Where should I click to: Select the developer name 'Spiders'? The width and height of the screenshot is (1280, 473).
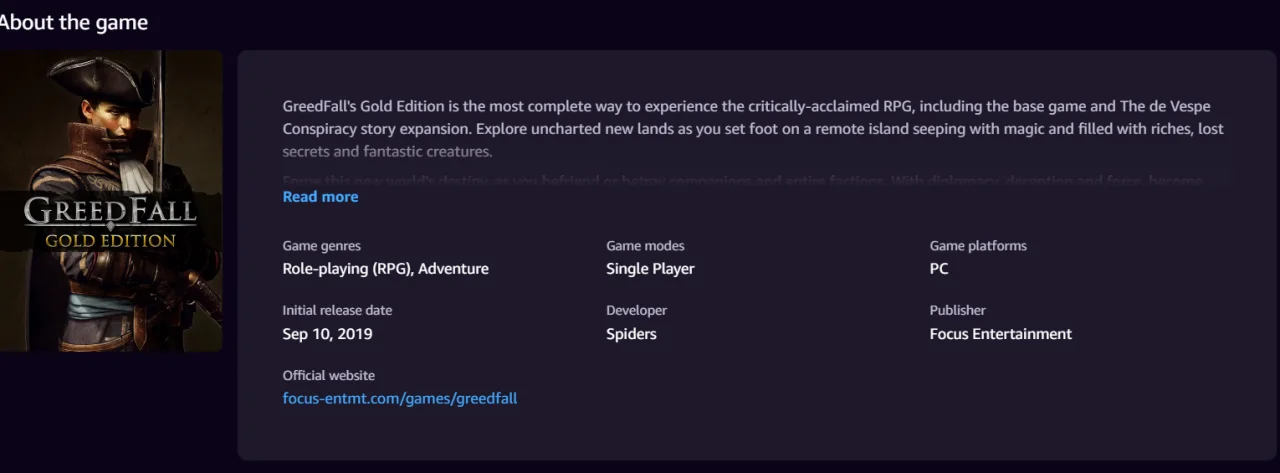(631, 334)
